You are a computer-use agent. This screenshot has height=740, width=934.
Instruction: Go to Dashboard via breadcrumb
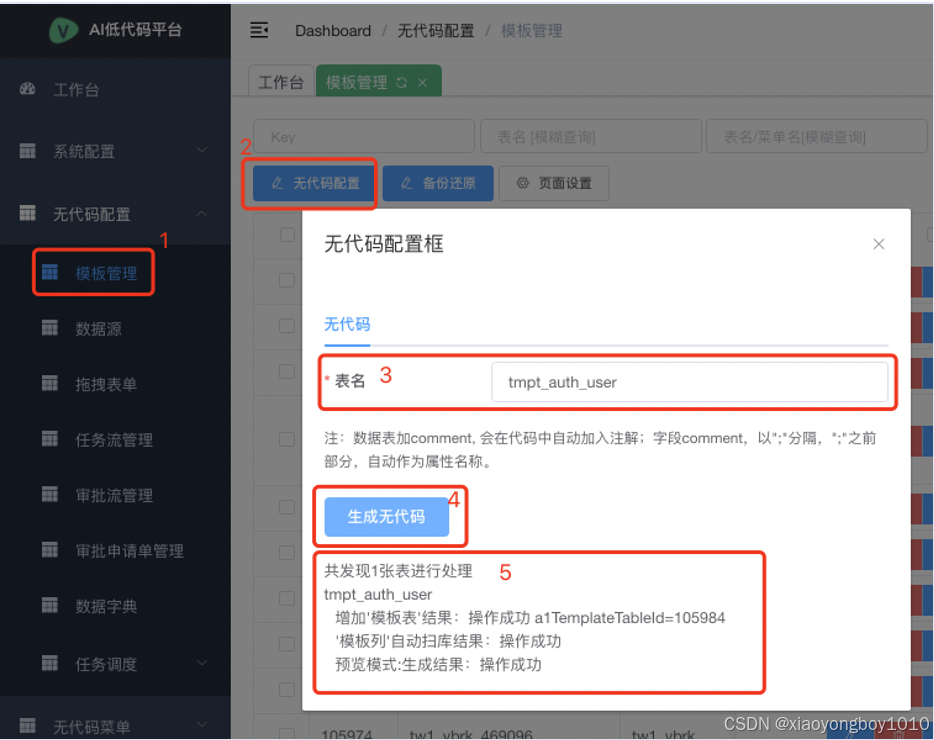click(333, 30)
